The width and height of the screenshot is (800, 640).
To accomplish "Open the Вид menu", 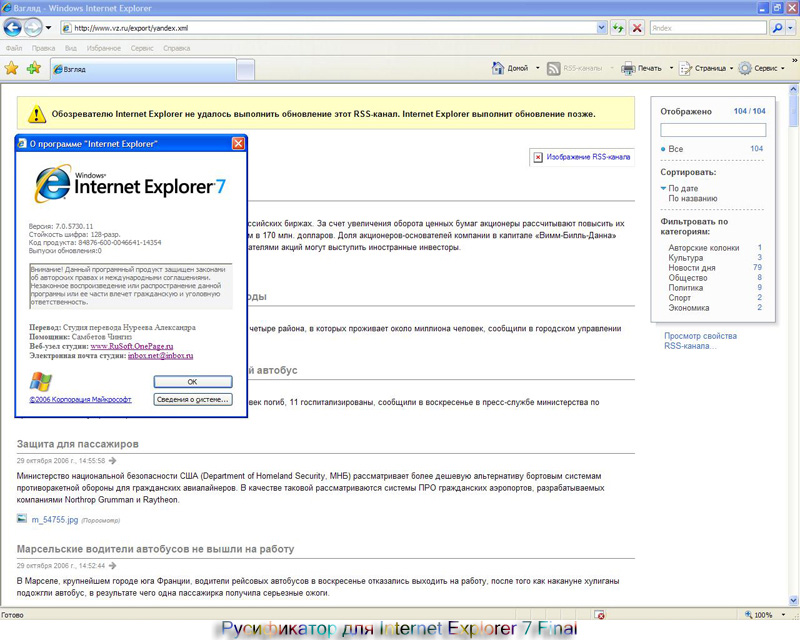I will click(x=71, y=48).
